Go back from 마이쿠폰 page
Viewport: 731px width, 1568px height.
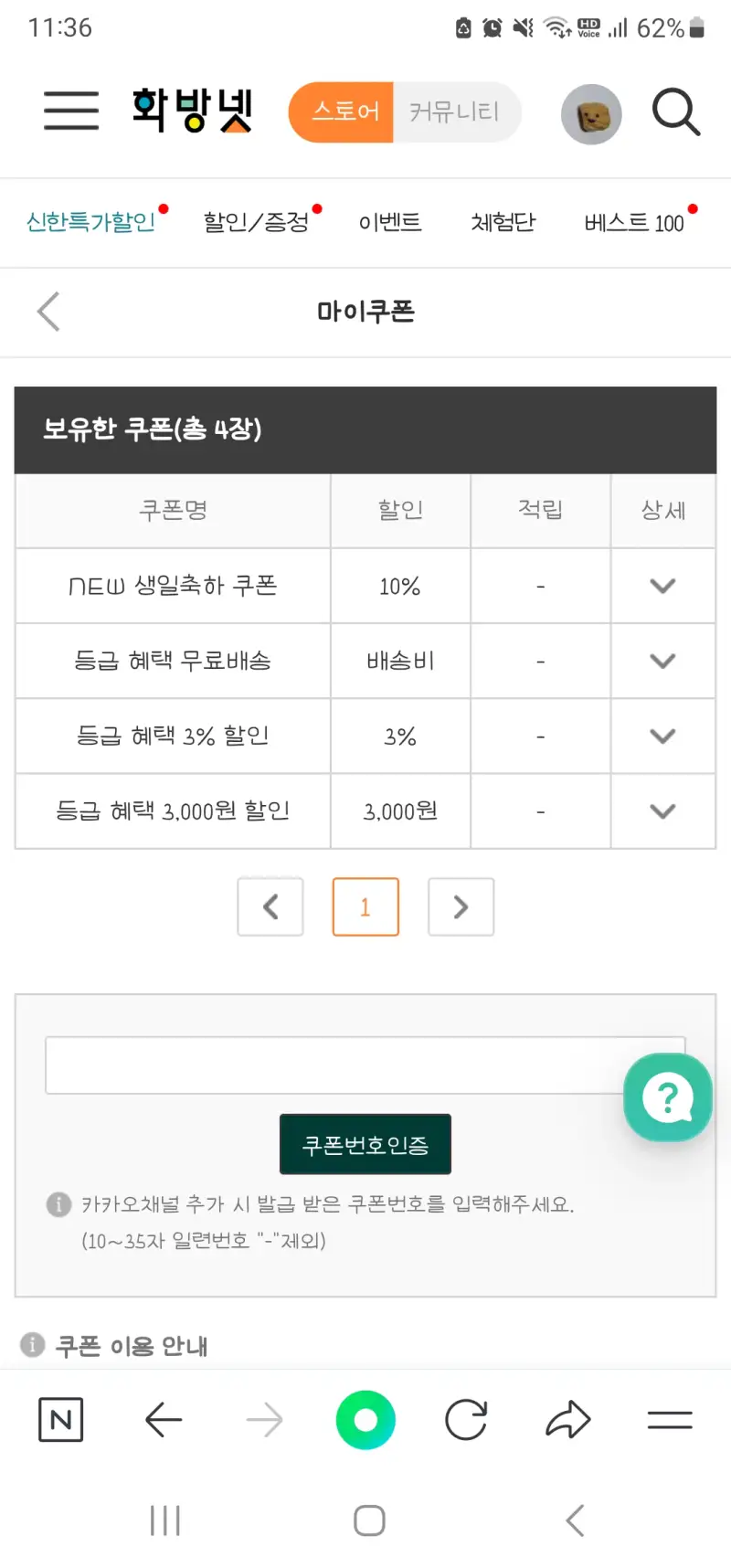coord(48,312)
